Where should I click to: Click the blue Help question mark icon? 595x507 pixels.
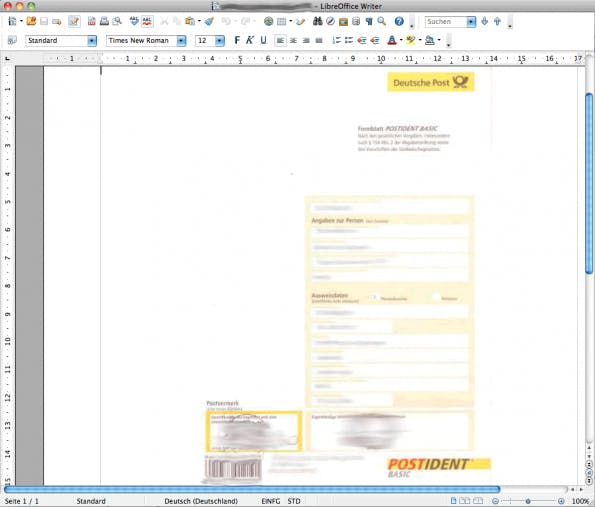point(399,21)
